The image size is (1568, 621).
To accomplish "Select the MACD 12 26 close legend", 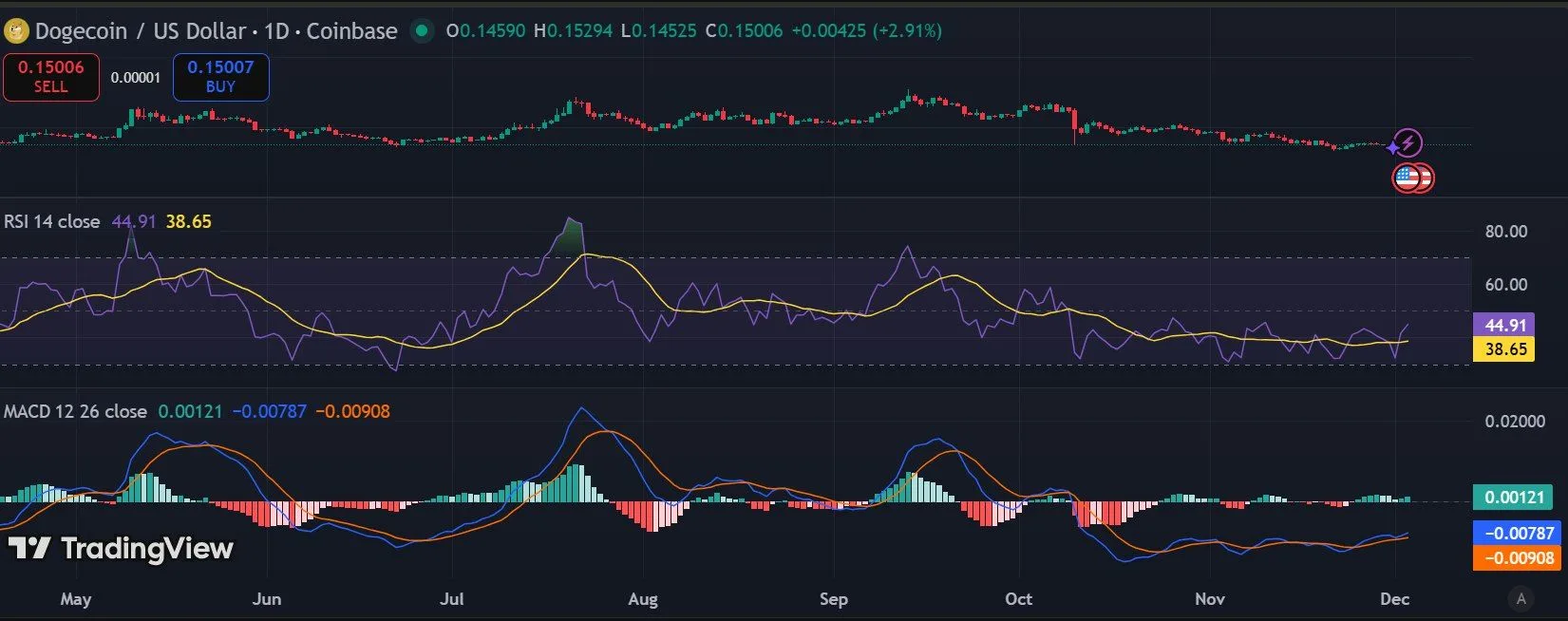I will [x=76, y=411].
